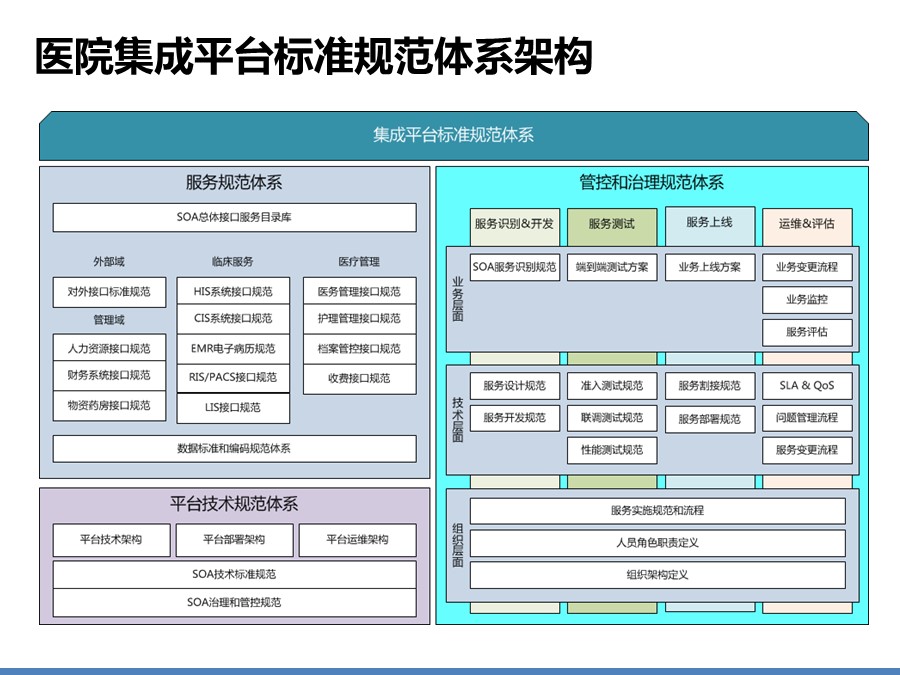Select LIS接口规范 box

tap(233, 408)
